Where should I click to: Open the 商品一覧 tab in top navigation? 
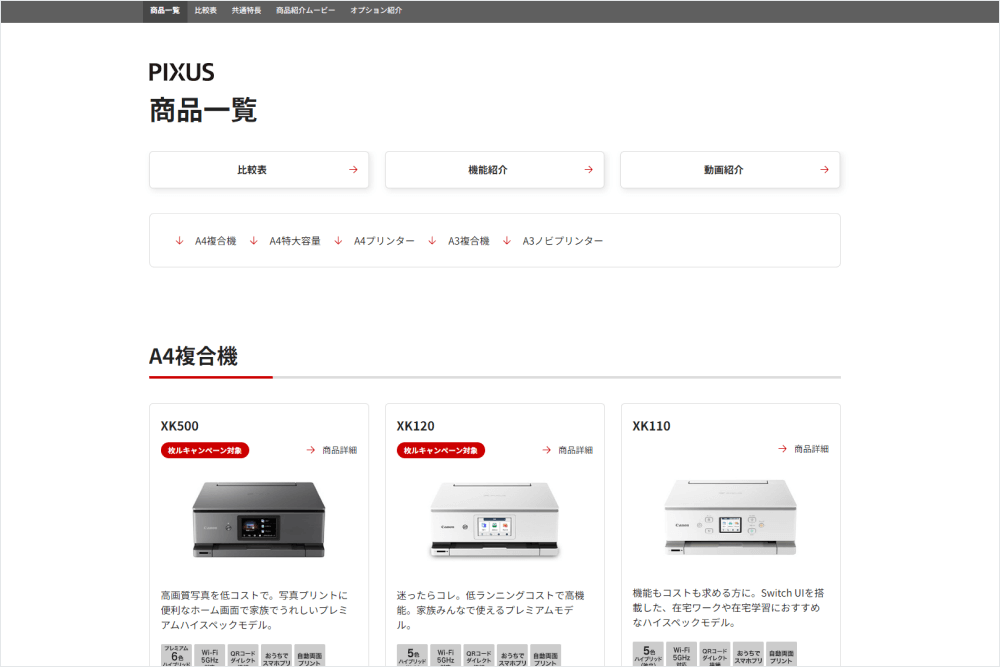point(165,11)
